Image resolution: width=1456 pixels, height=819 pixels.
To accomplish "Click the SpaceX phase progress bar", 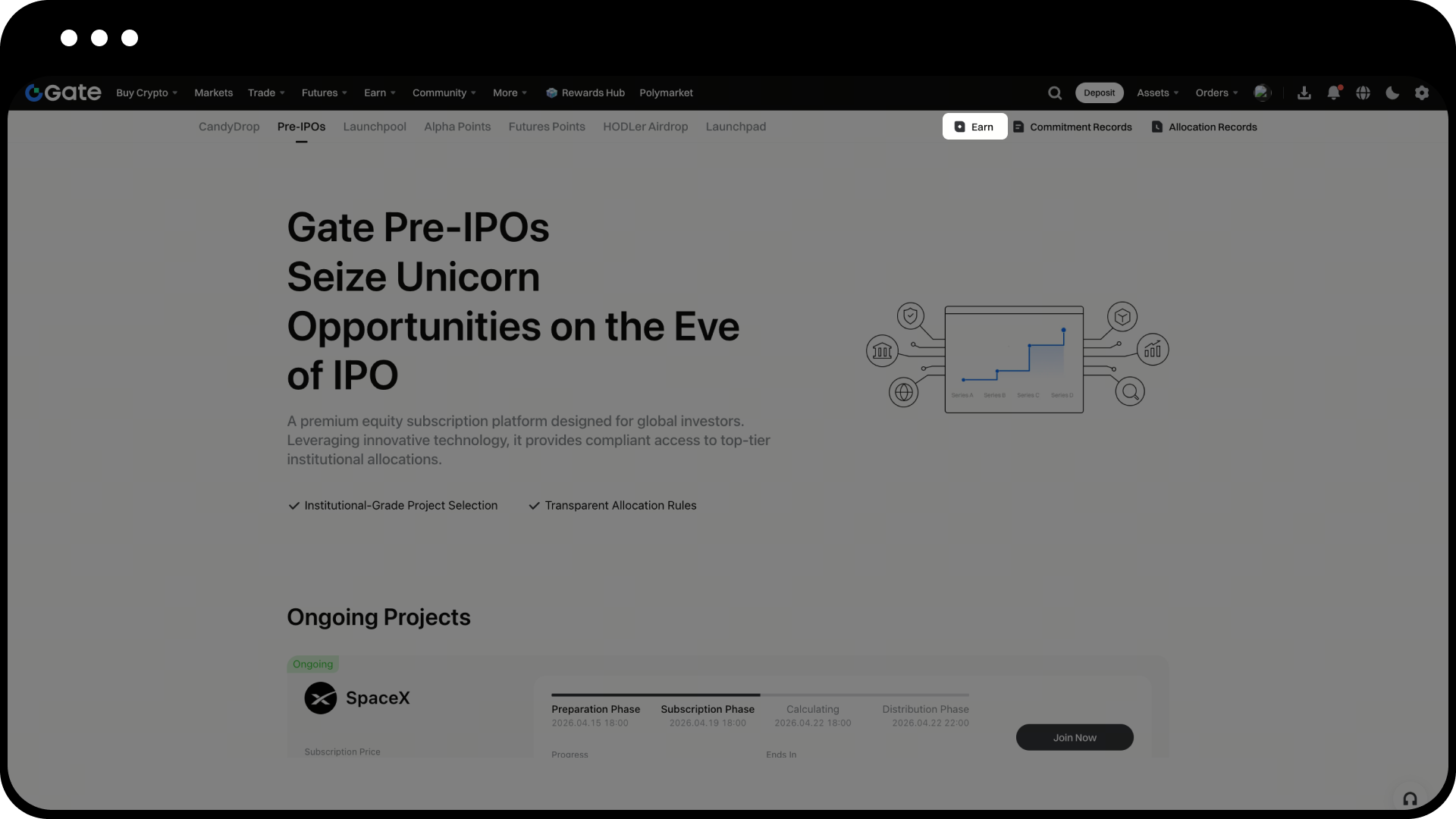I will (x=760, y=695).
